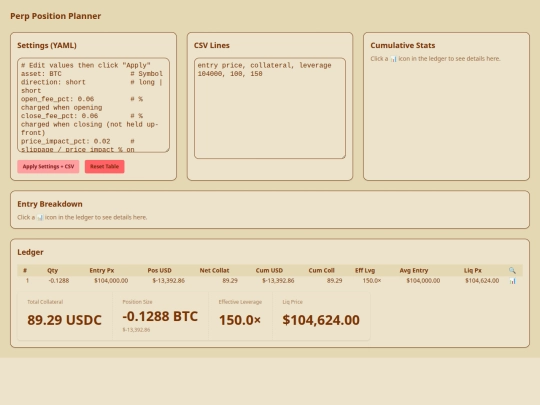
Task: Focus the Settings YAML text area
Action: pyautogui.click(x=93, y=105)
